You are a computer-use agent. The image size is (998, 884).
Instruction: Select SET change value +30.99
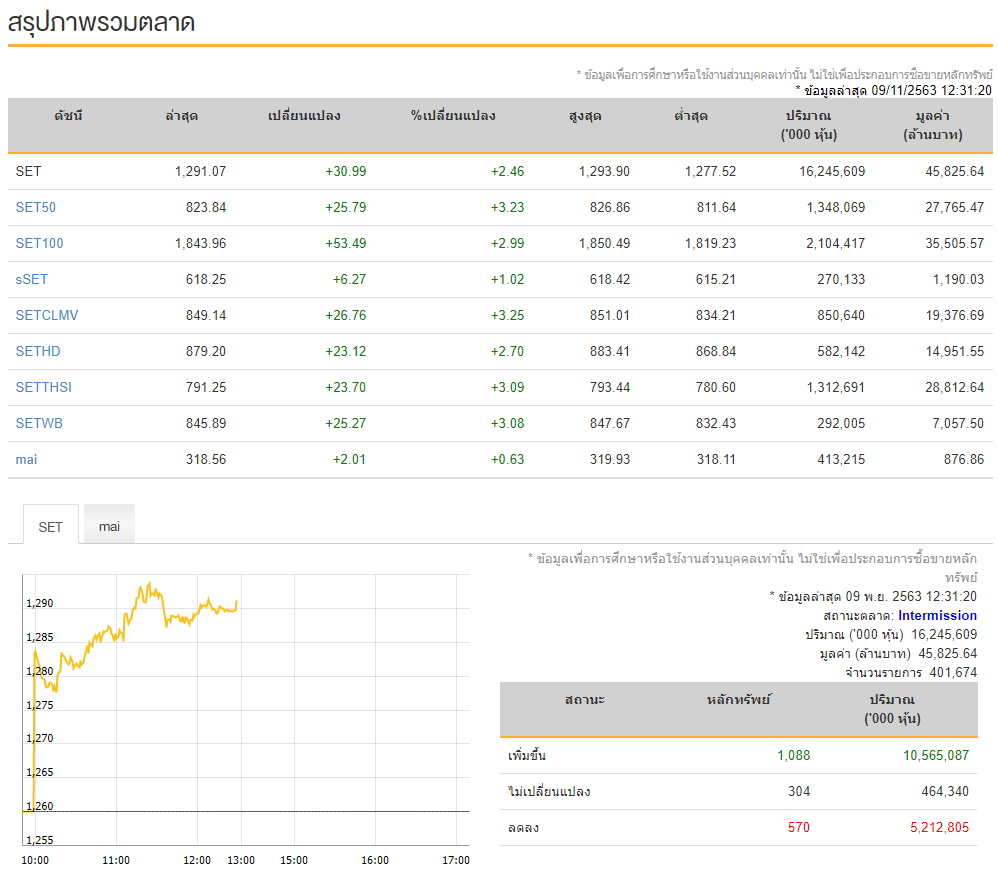pyautogui.click(x=346, y=171)
